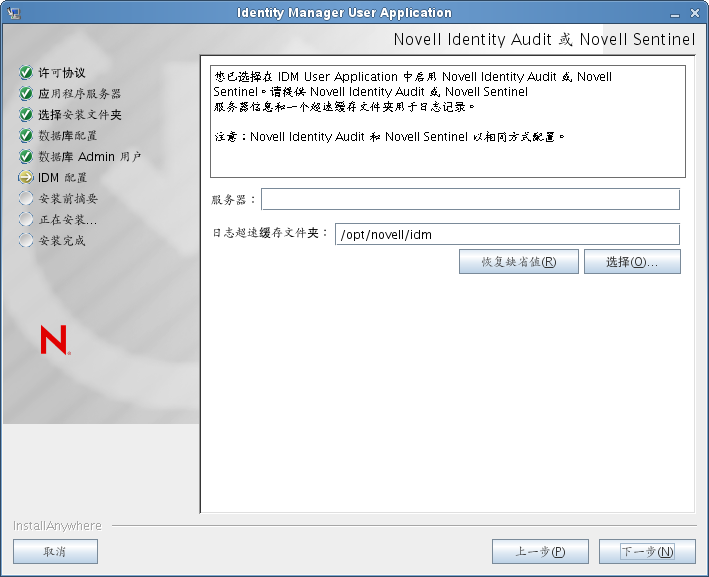Click the 应用程序服务器 step label
The height and width of the screenshot is (577, 709).
[x=80, y=94]
